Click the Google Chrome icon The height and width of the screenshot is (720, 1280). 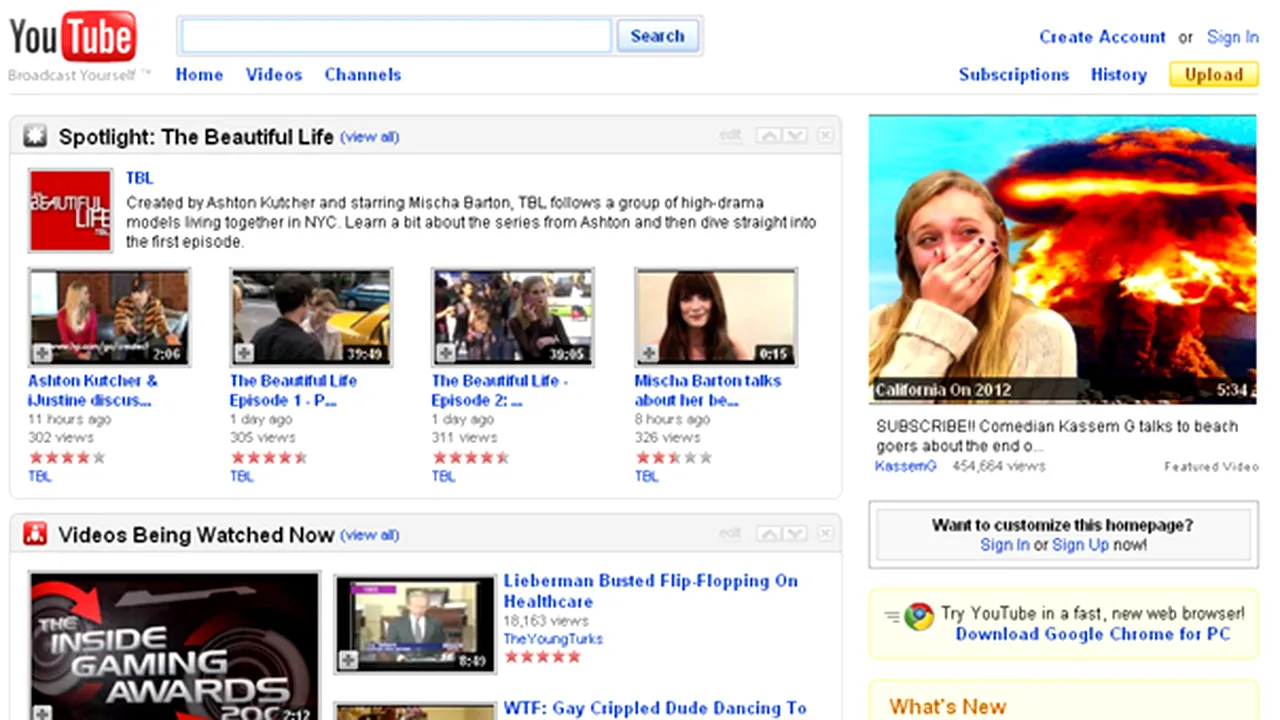(x=918, y=616)
